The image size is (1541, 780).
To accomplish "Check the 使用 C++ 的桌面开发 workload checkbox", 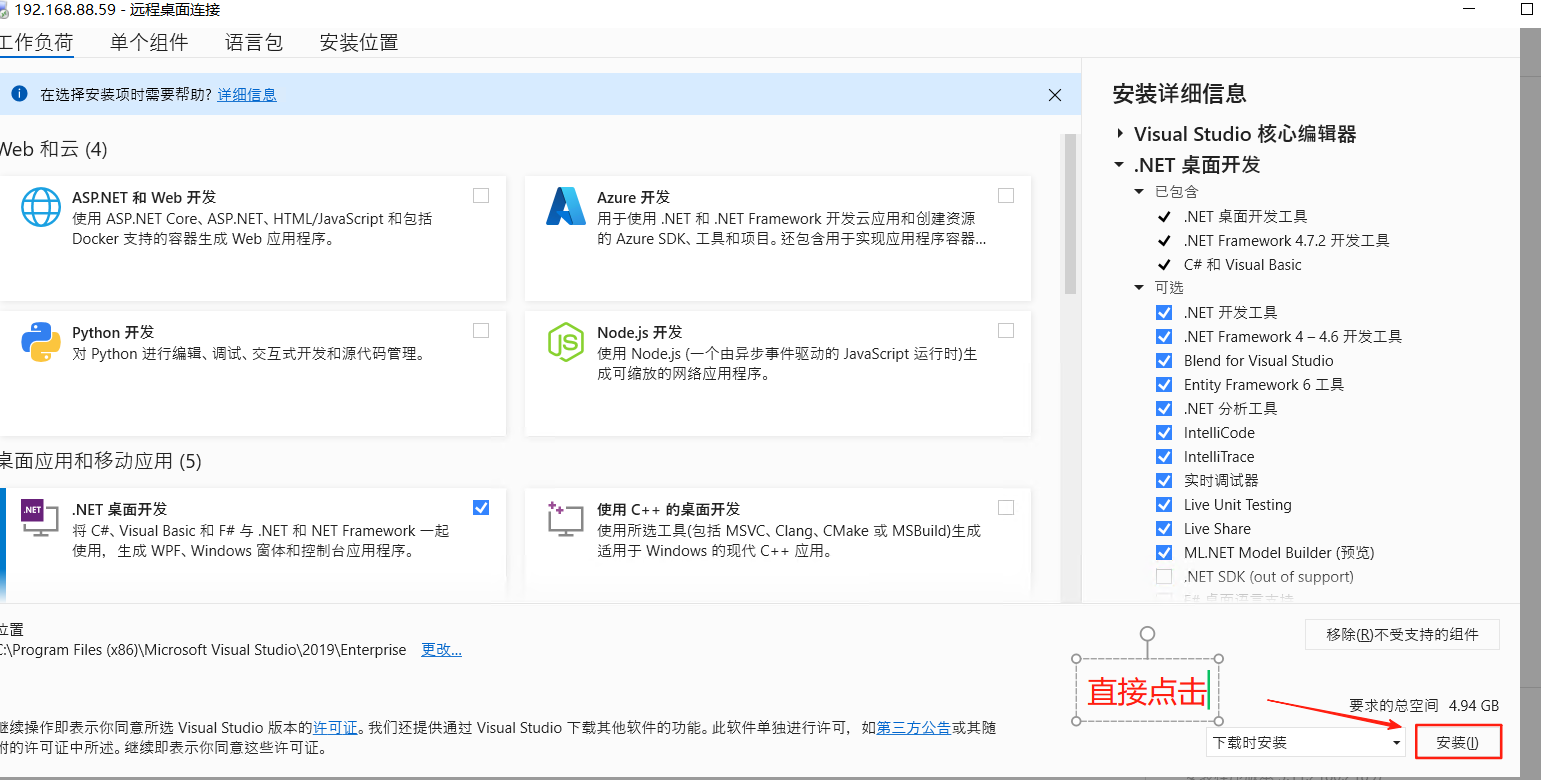I will click(1006, 507).
